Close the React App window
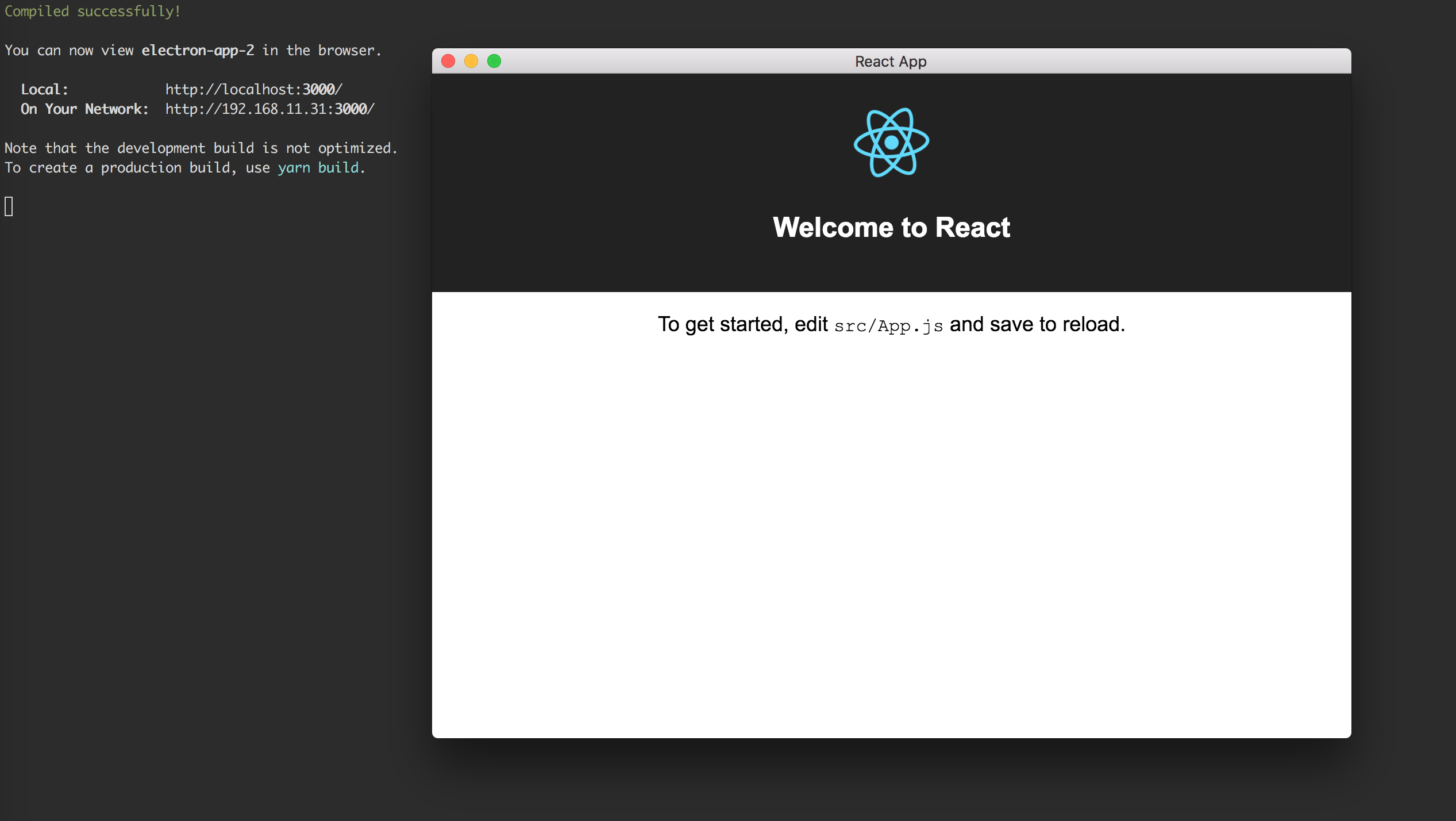This screenshot has width=1456, height=821. click(448, 61)
